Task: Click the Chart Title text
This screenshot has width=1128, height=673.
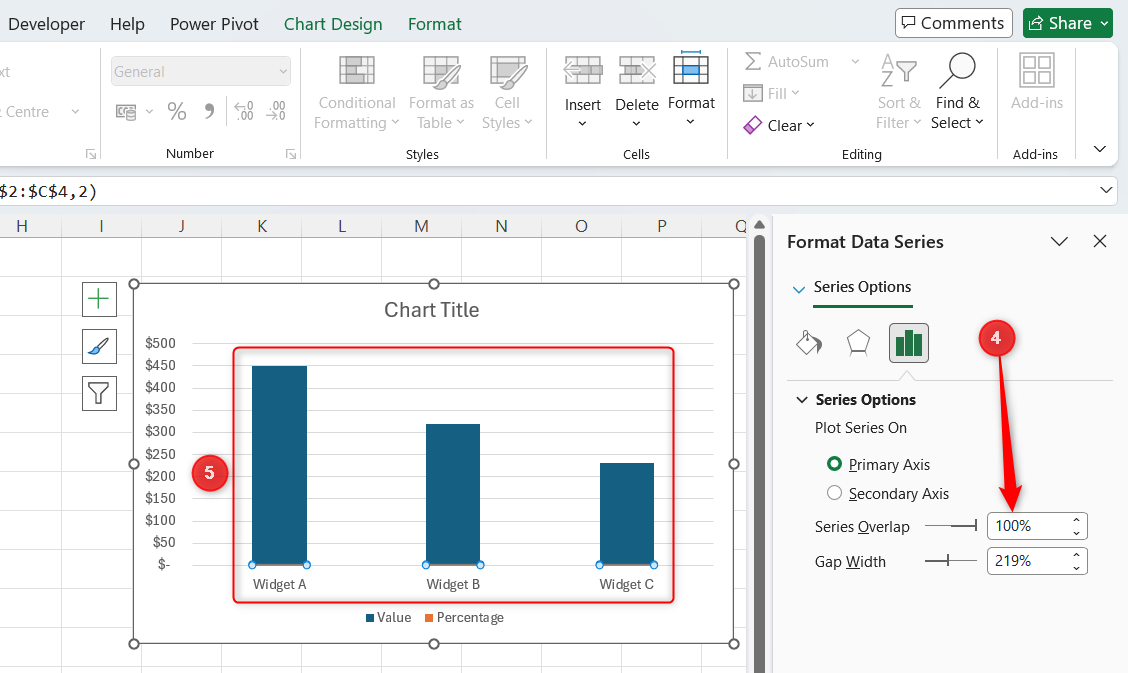Action: [x=432, y=310]
